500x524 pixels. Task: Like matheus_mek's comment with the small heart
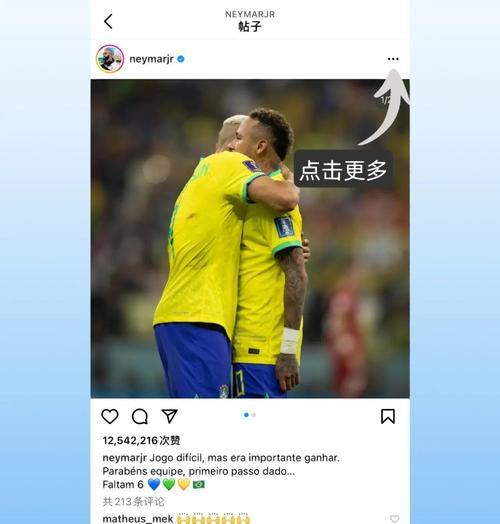395,519
